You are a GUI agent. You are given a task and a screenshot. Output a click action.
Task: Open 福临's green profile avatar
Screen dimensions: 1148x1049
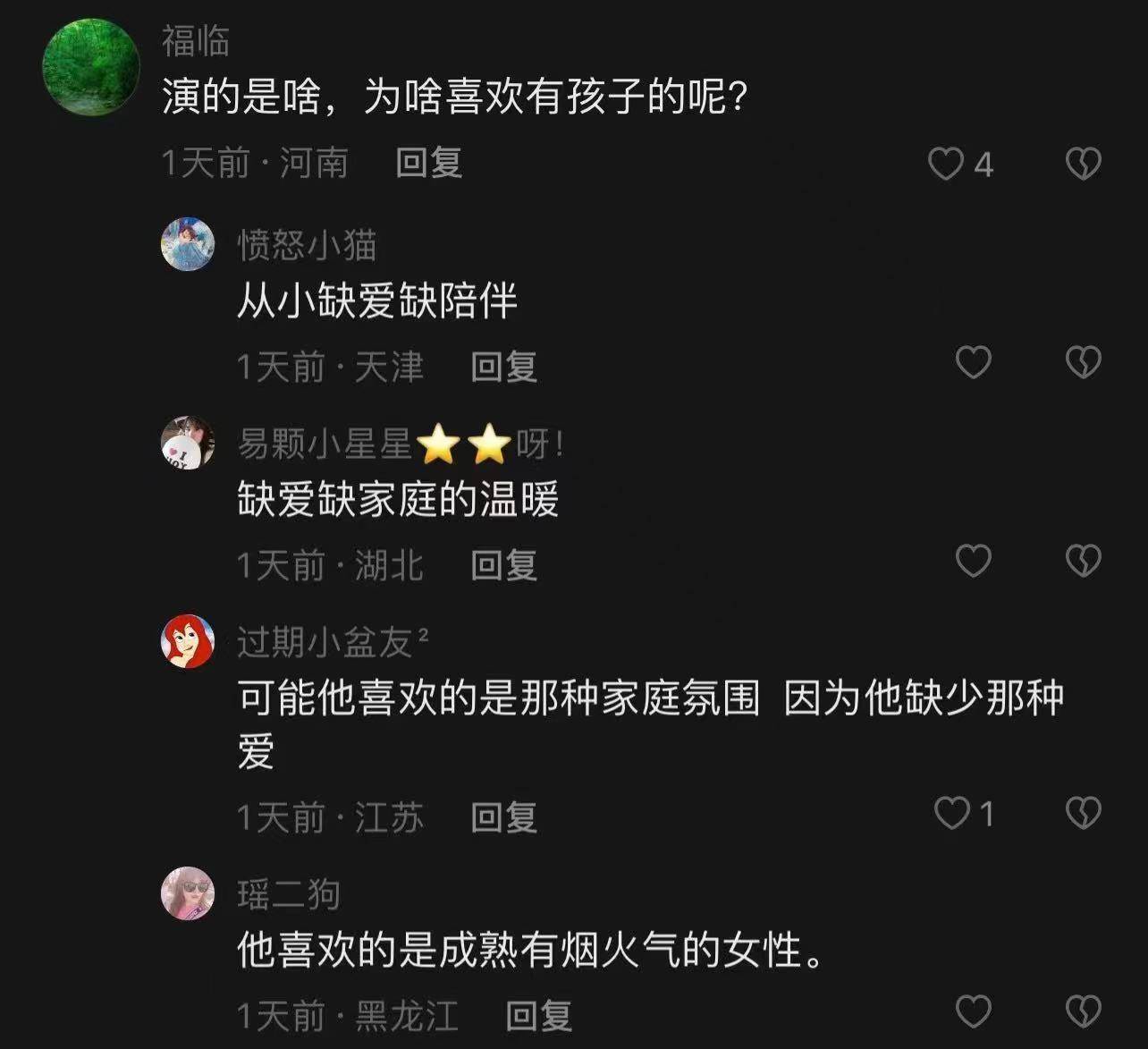point(91,67)
